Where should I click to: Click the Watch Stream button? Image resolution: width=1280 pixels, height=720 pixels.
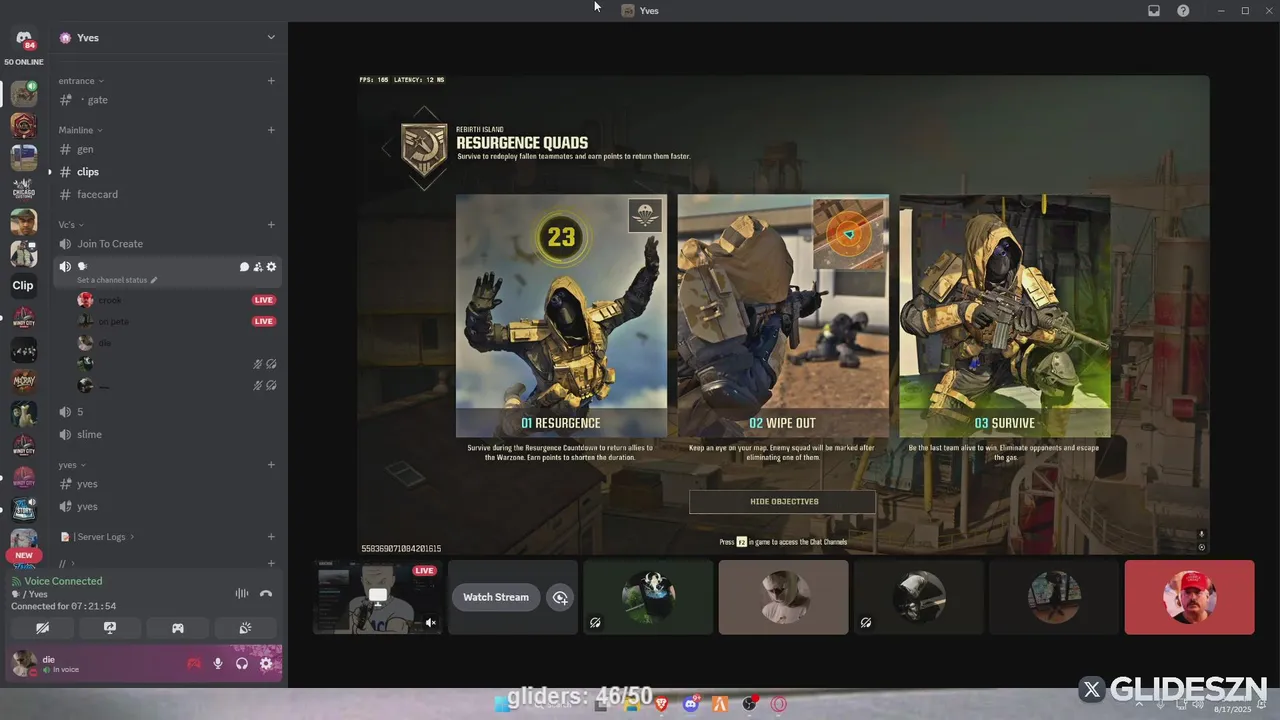pos(496,597)
